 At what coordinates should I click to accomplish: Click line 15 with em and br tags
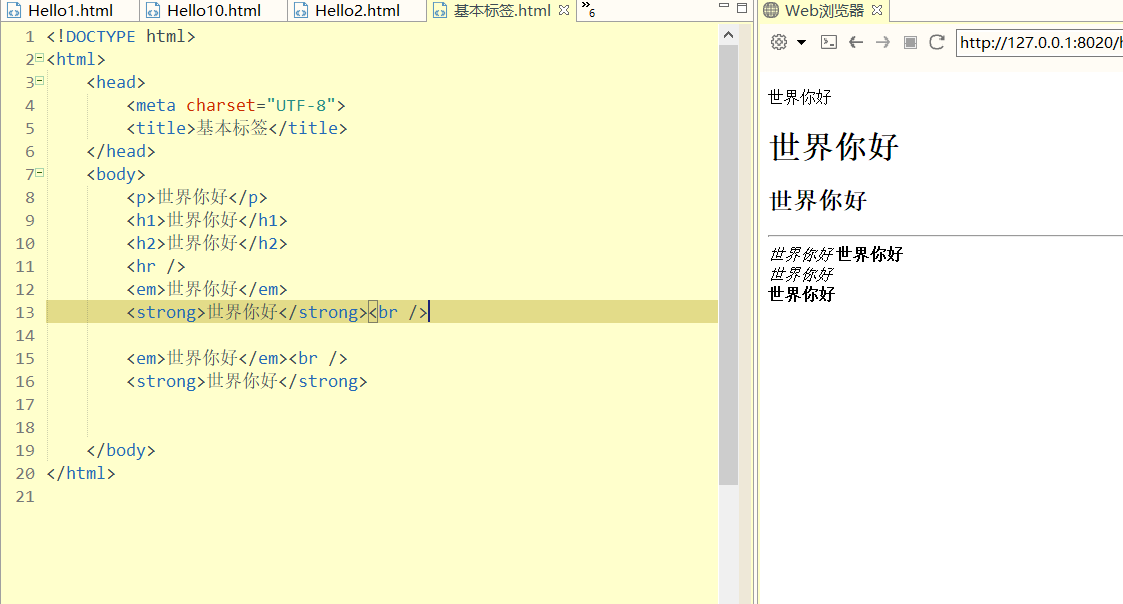point(237,358)
